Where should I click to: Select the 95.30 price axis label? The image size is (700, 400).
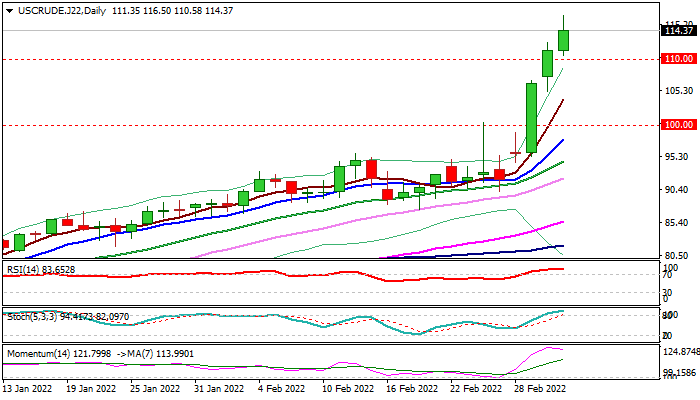pos(679,157)
